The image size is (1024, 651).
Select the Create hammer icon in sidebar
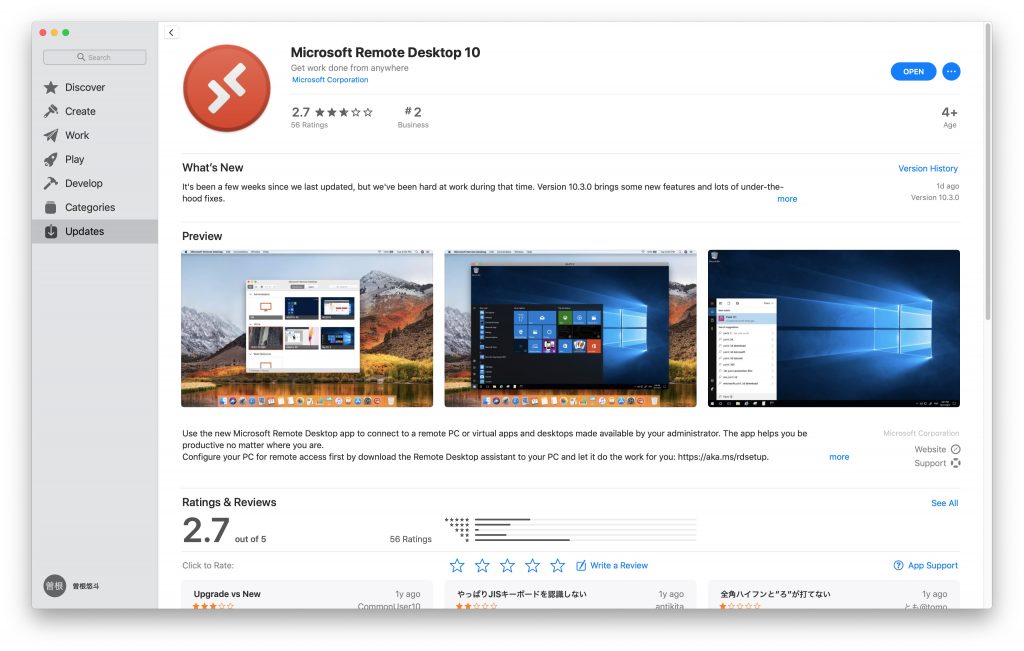[x=51, y=112]
